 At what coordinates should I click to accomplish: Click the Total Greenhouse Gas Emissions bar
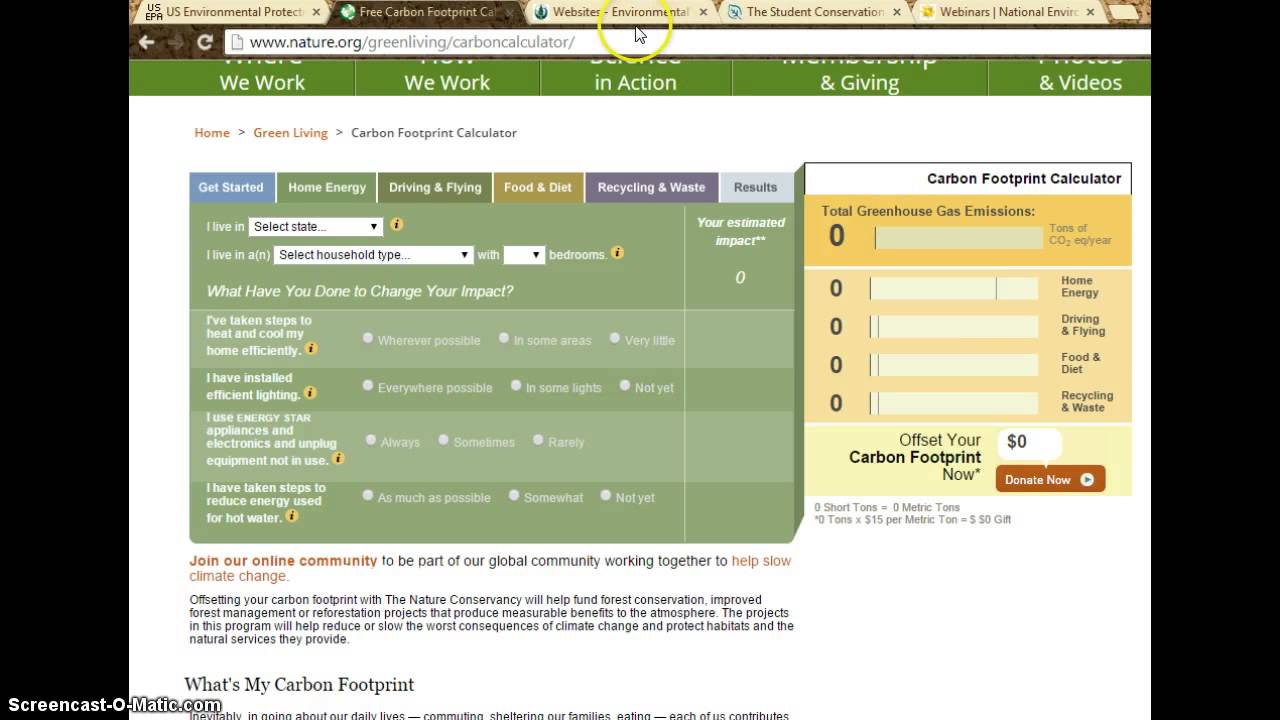point(959,237)
